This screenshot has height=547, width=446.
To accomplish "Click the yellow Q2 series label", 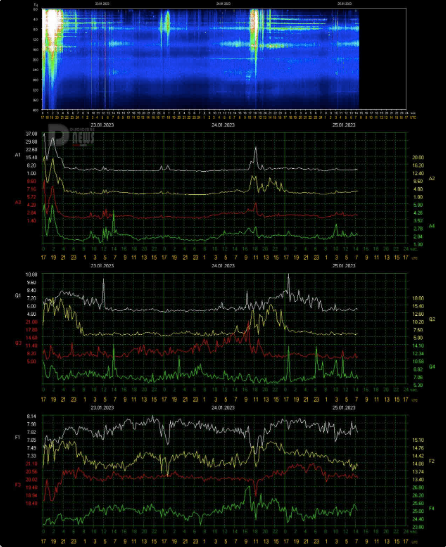I will [432, 319].
